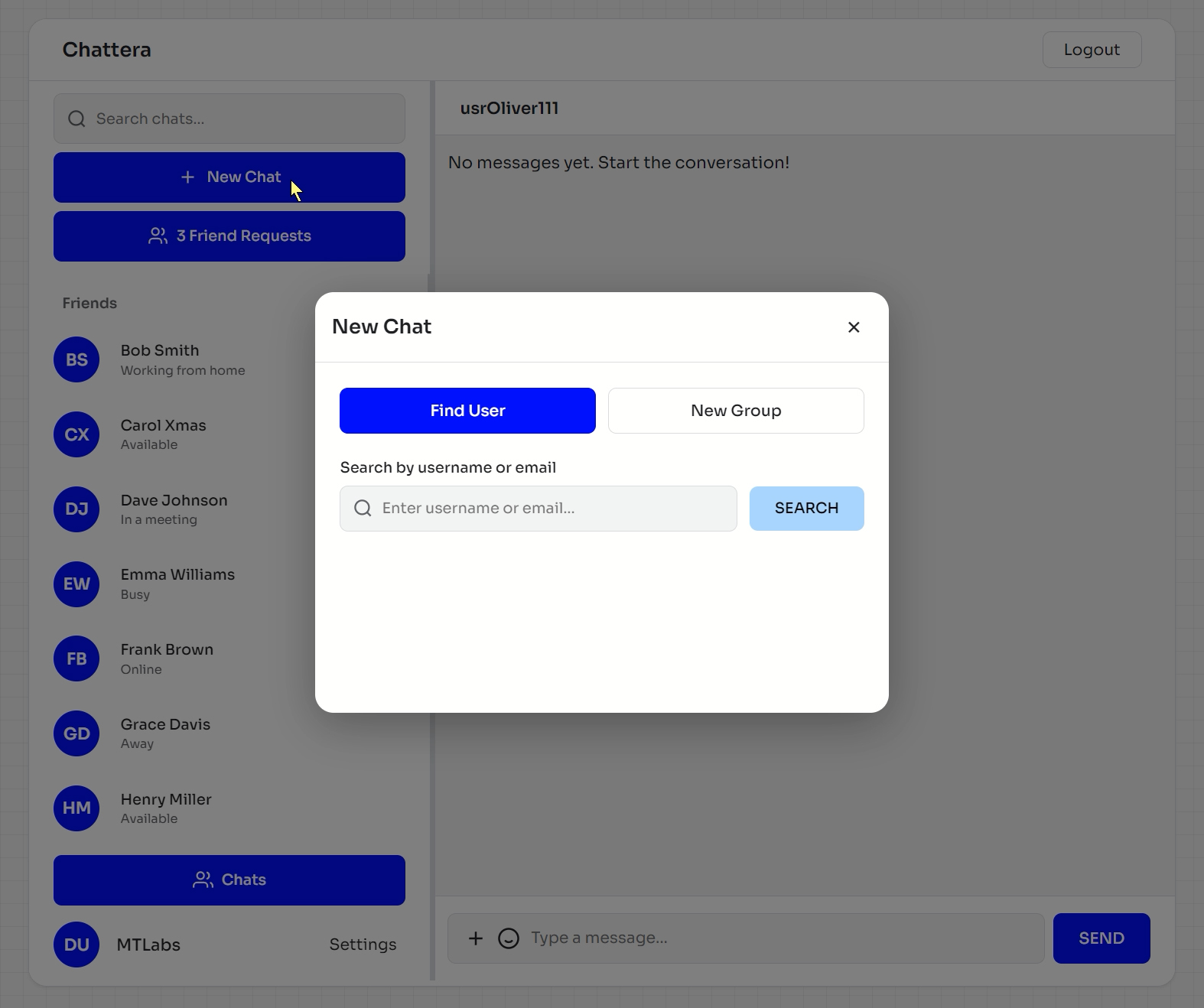Focus the Search chats field
This screenshot has width=1204, height=1008.
[229, 119]
